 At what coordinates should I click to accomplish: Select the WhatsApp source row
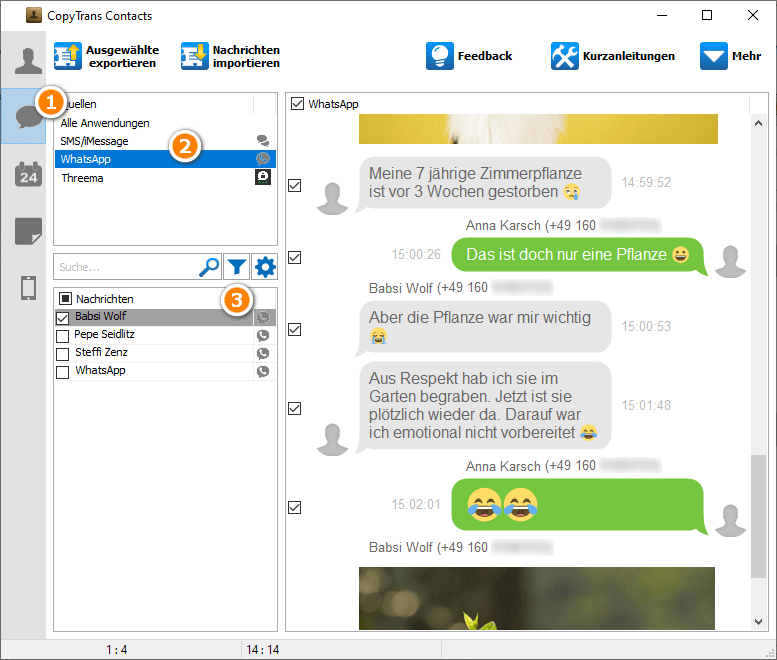[165, 159]
